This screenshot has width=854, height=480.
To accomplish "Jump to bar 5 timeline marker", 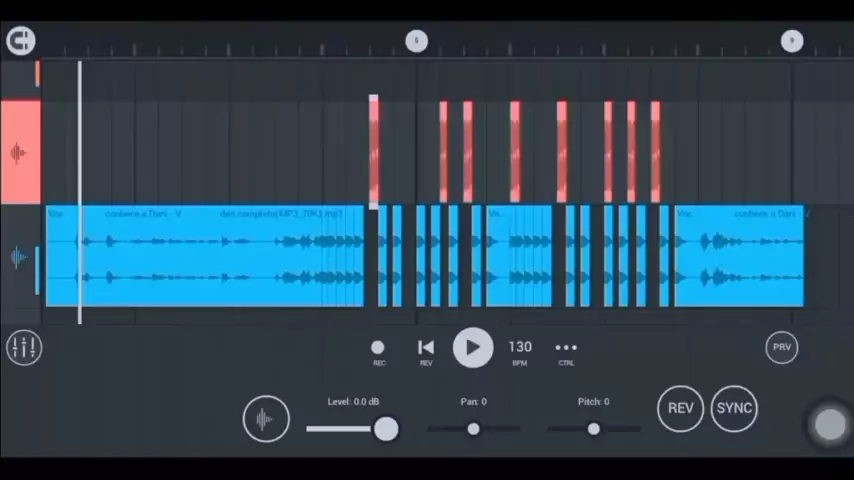I will tap(417, 40).
